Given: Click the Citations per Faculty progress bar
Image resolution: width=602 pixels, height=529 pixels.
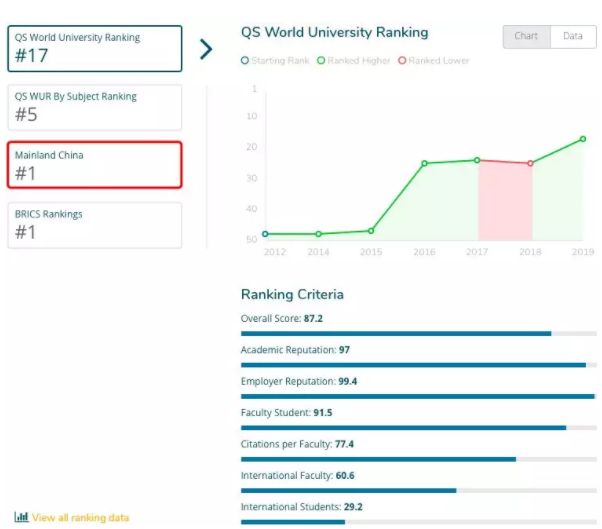Looking at the screenshot, I should (418, 459).
